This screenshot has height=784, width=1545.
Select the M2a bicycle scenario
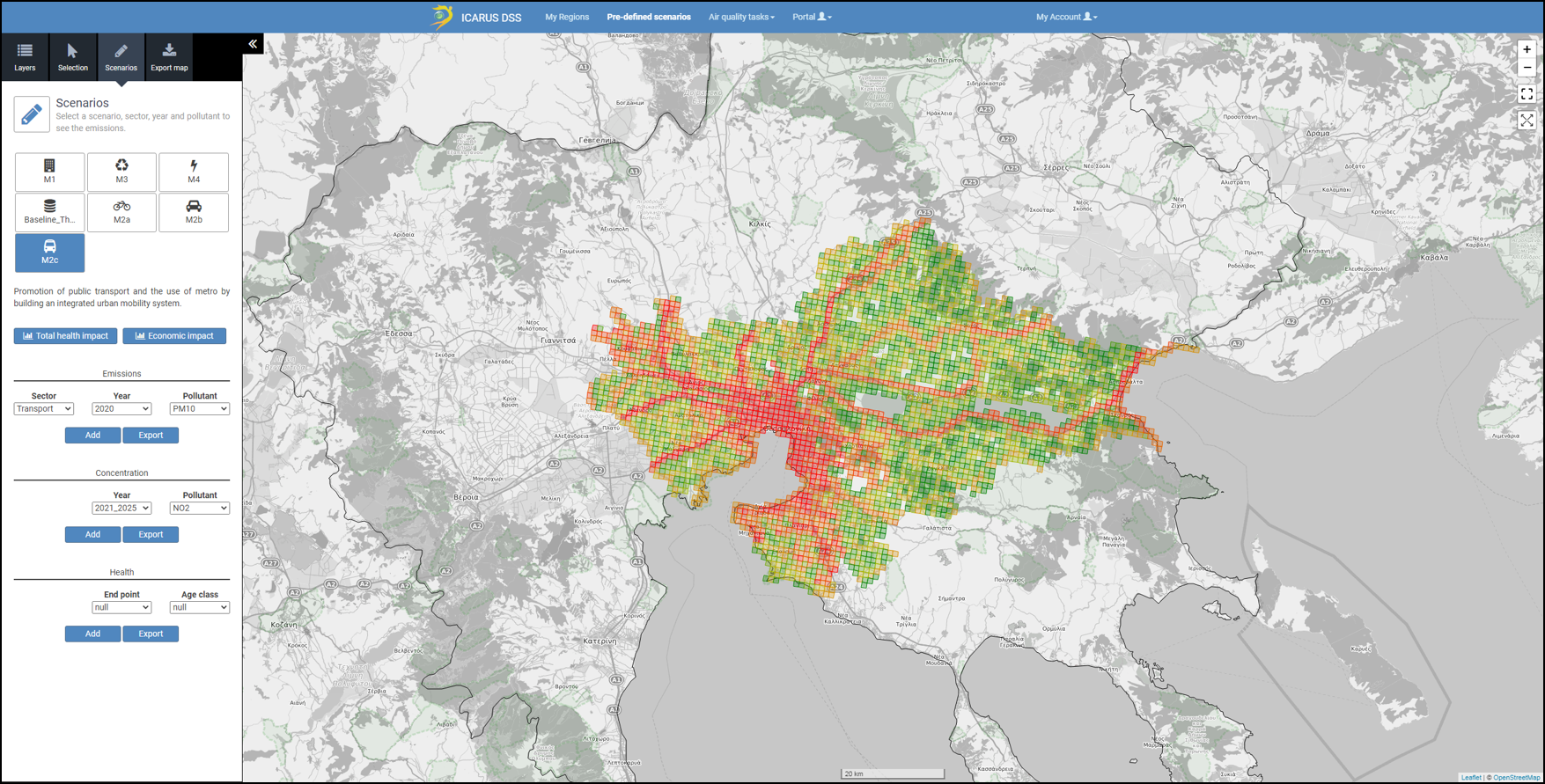point(121,212)
